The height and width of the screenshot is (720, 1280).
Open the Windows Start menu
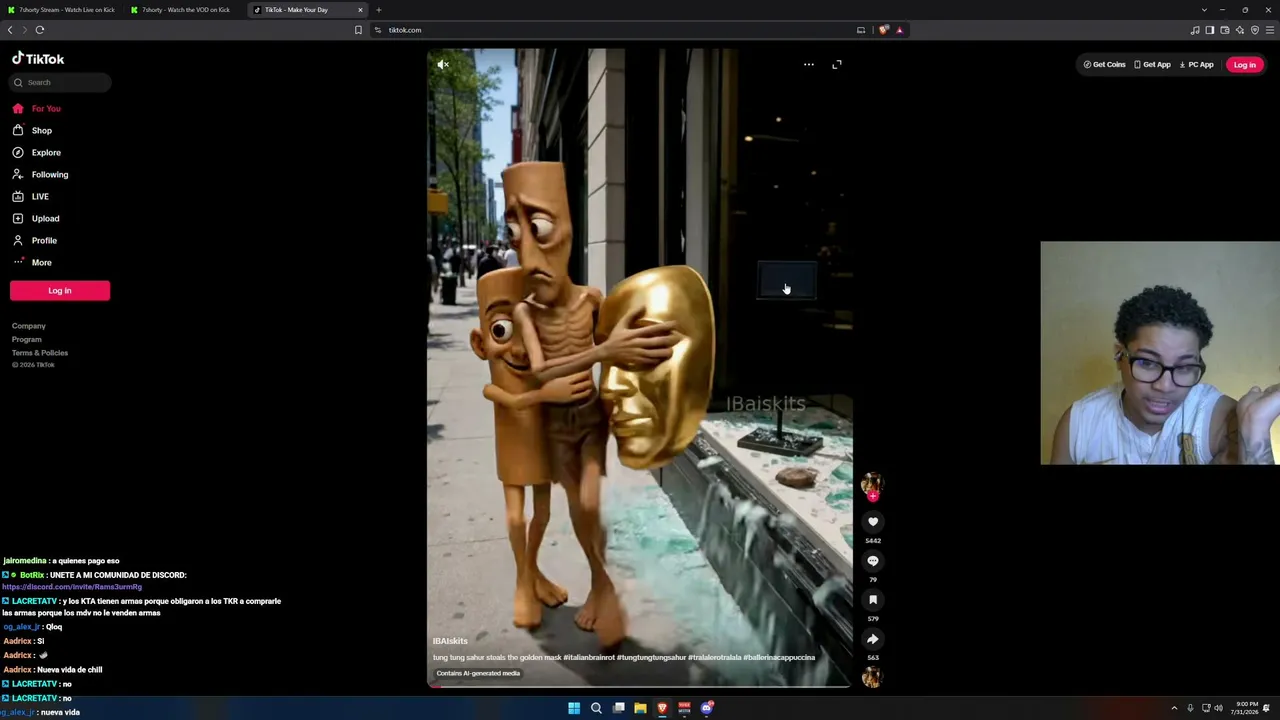(574, 708)
